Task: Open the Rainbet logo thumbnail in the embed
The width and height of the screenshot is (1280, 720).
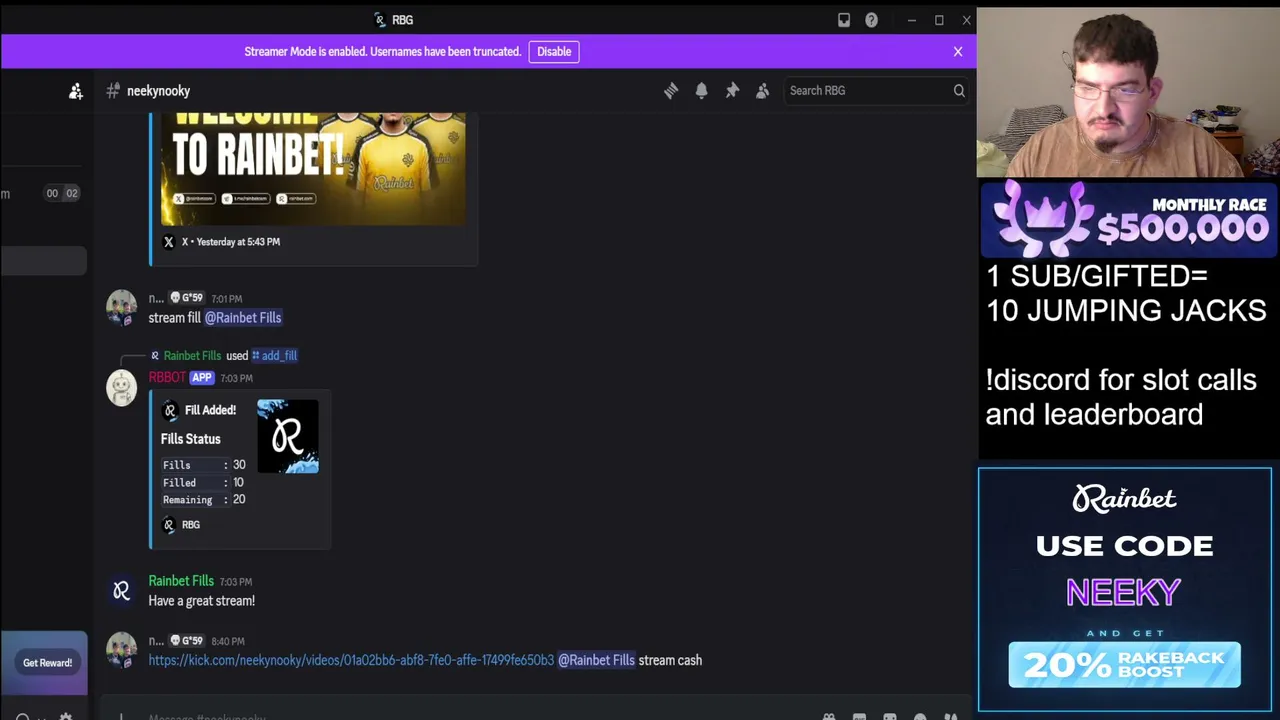Action: pyautogui.click(x=288, y=436)
